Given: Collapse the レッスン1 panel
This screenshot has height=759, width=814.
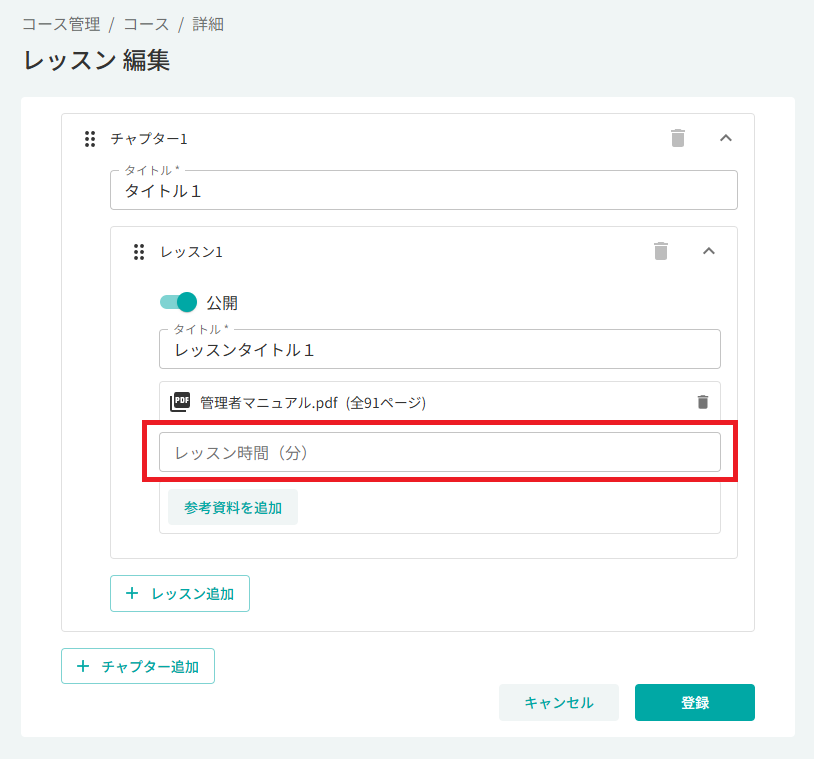Looking at the screenshot, I should pyautogui.click(x=709, y=251).
